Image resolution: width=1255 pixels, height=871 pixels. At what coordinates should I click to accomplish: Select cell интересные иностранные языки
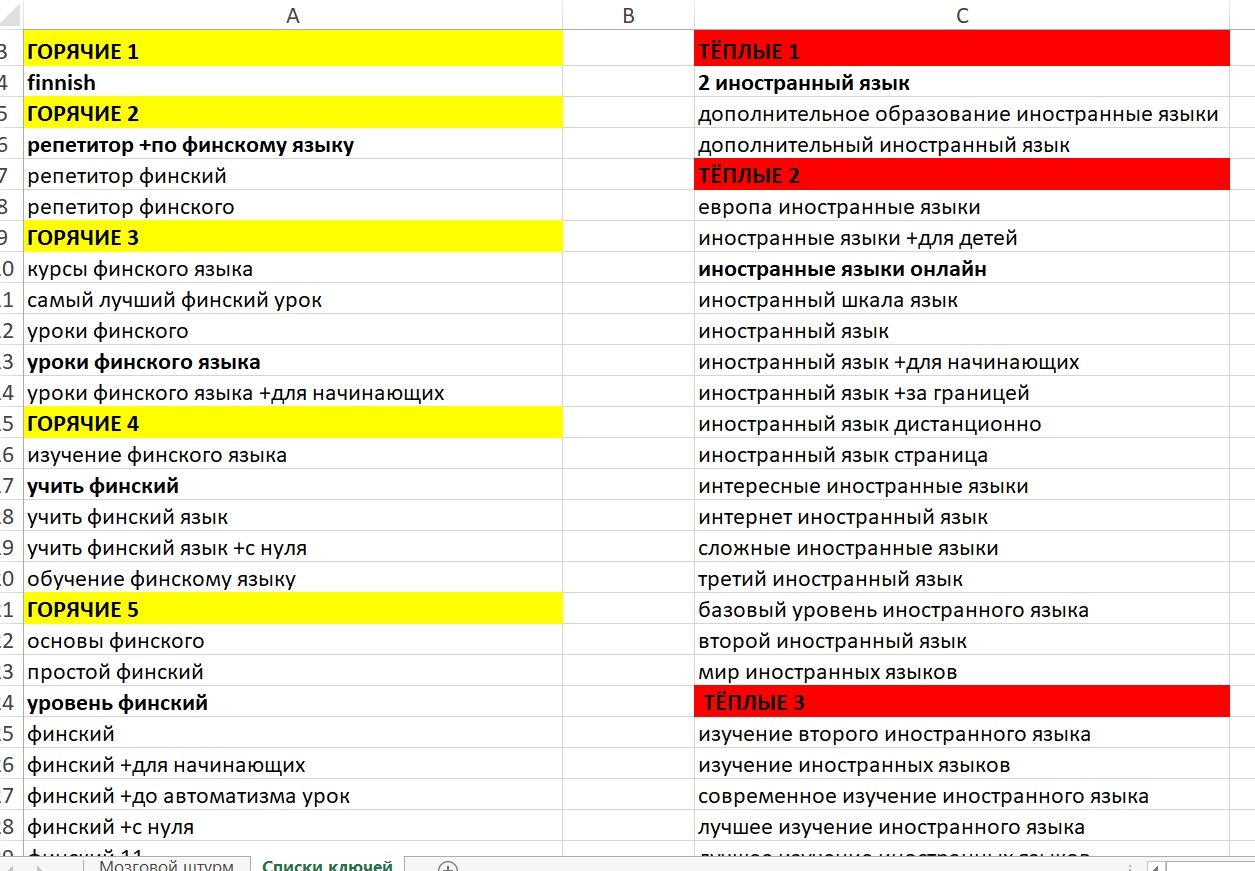962,485
